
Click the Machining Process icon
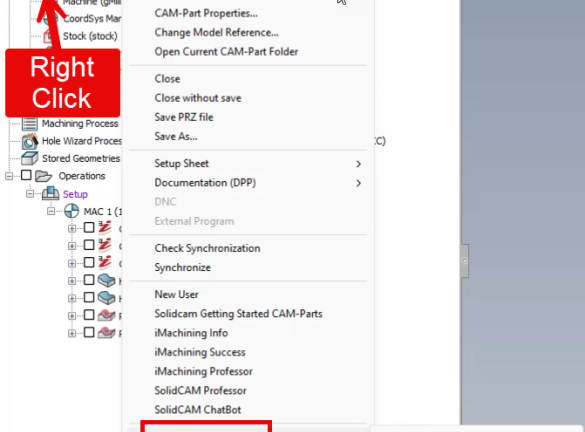click(x=29, y=123)
